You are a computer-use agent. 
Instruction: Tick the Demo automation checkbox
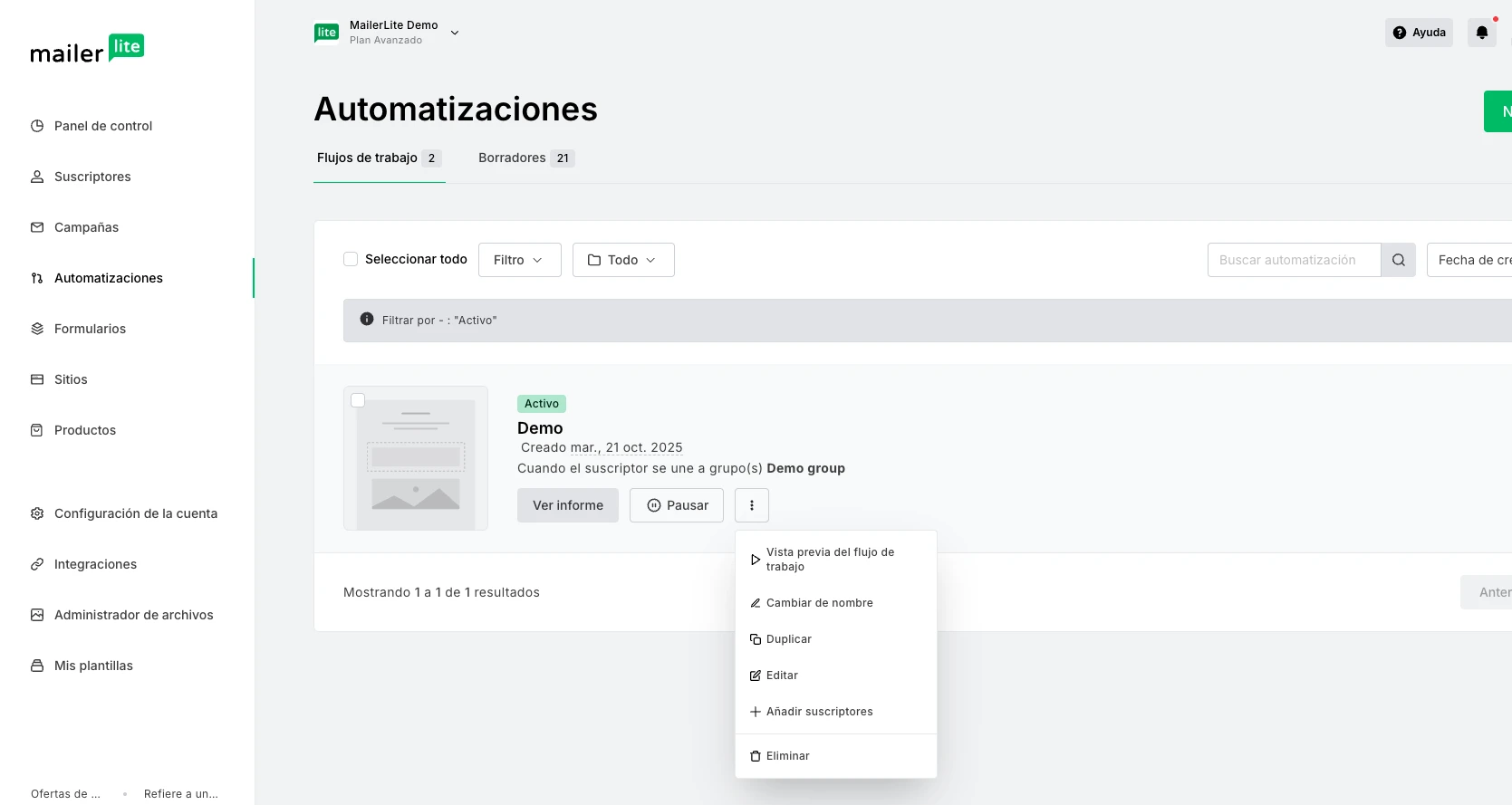click(358, 400)
